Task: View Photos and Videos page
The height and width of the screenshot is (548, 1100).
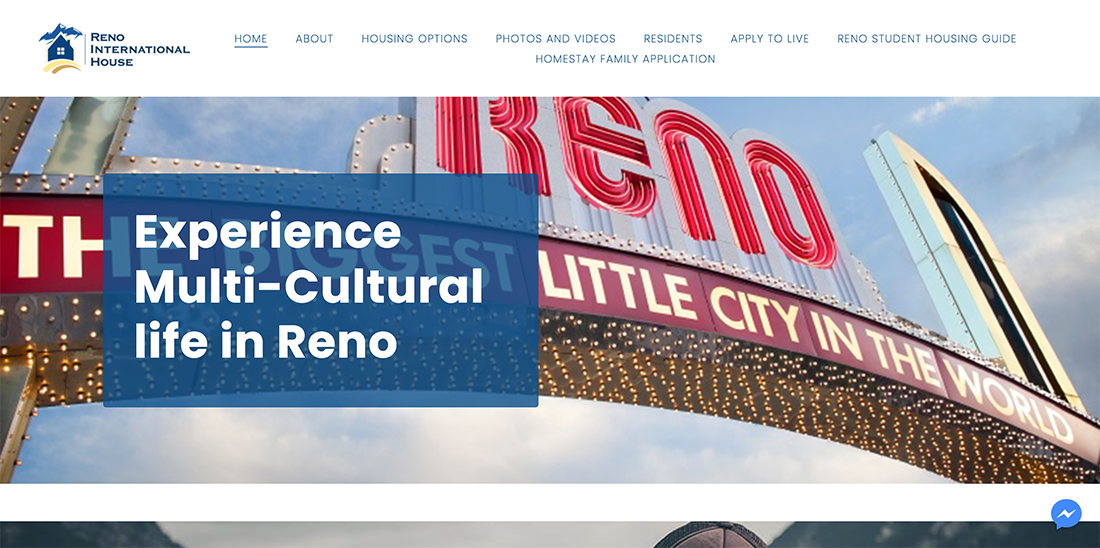Action: 556,39
